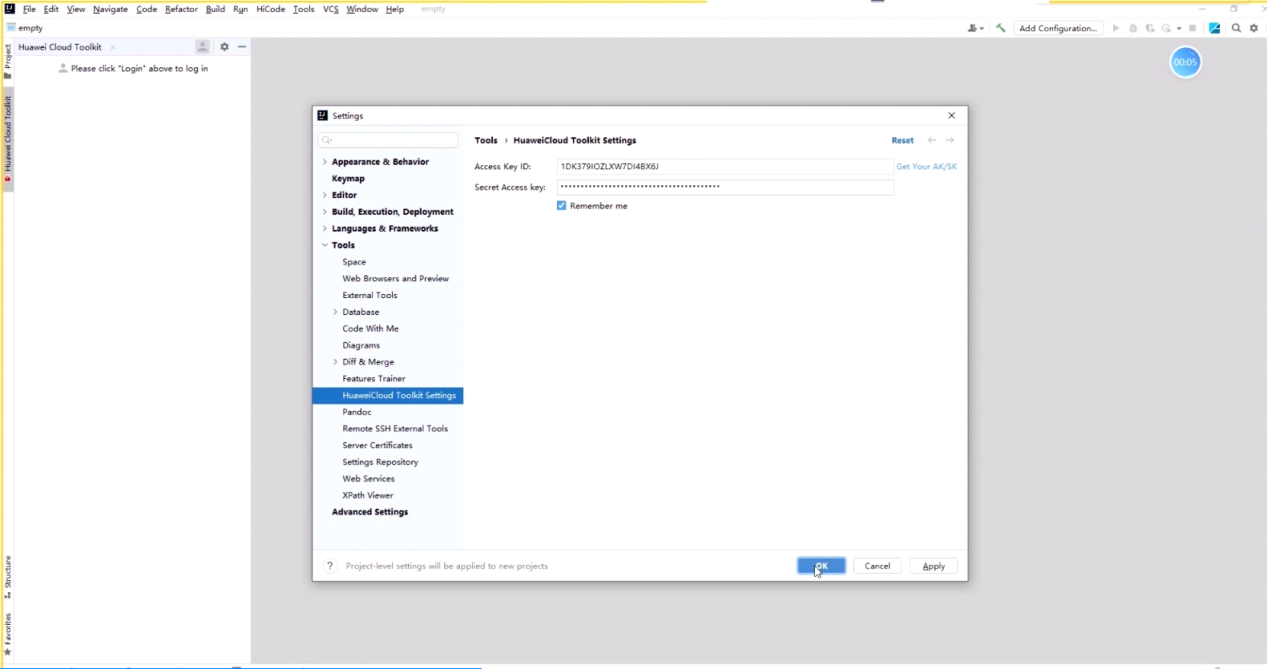
Task: Open the Structure tool window tab
Action: coord(7,577)
